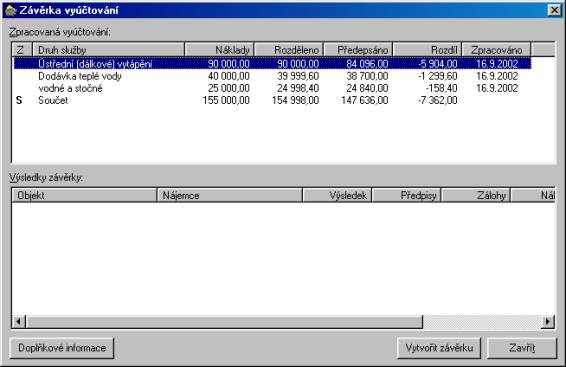Click the 24 840,00 Předepsáno value
This screenshot has width=566, height=367.
367,88
